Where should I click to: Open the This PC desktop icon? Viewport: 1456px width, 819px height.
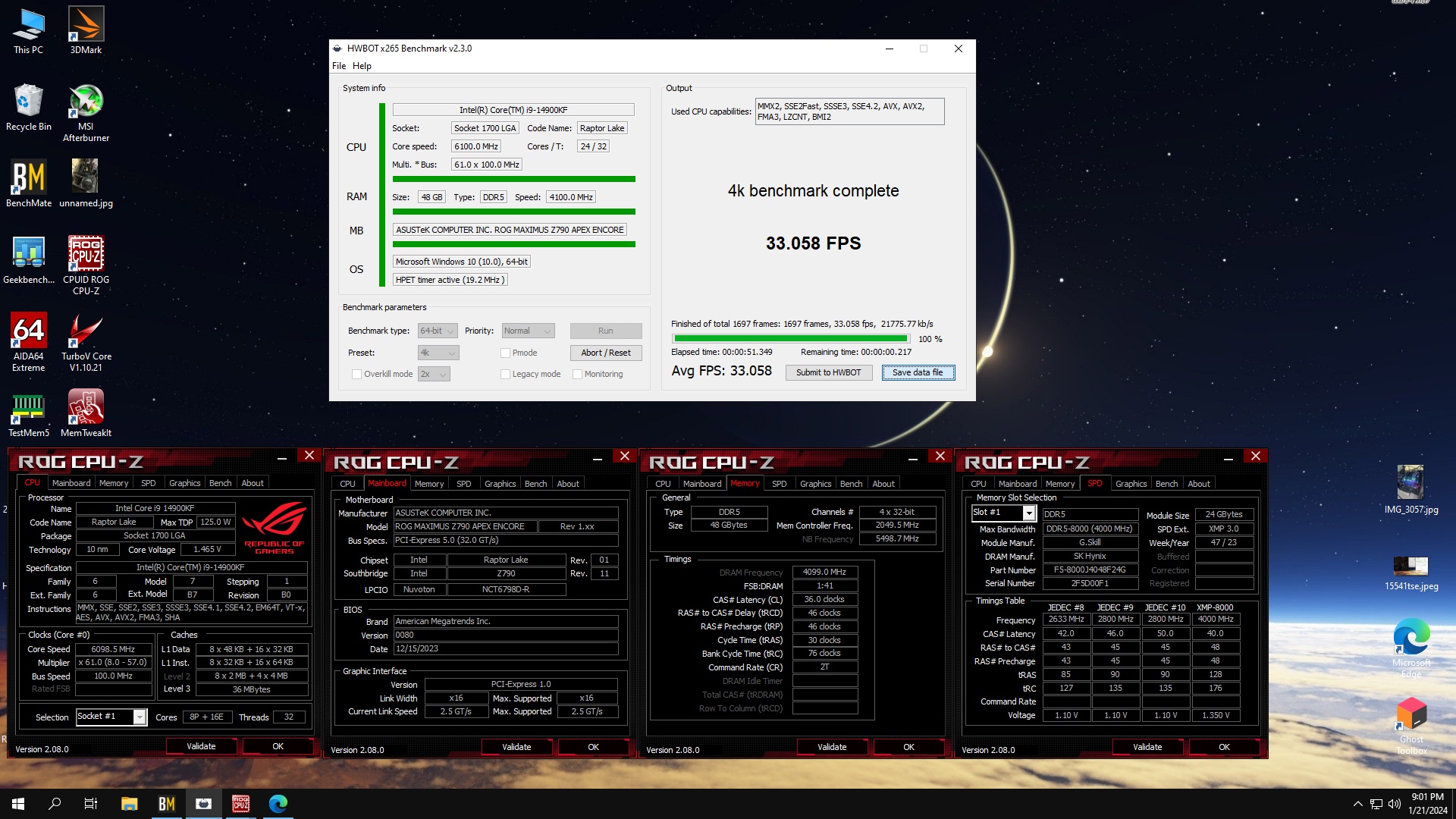(28, 30)
